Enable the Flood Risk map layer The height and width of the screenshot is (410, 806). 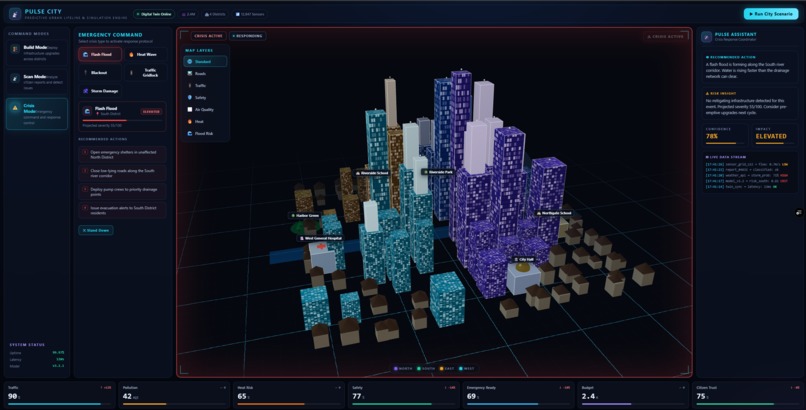pyautogui.click(x=205, y=134)
